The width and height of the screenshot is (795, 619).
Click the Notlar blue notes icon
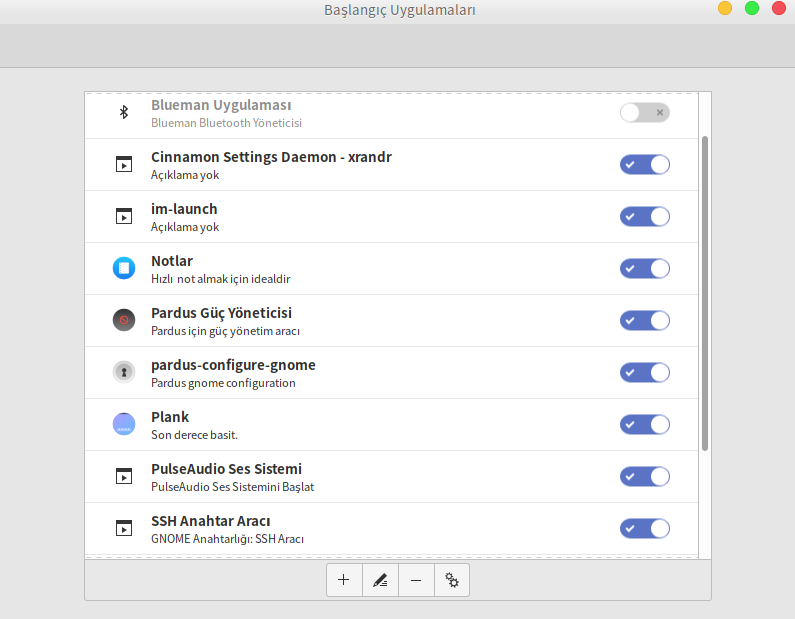(124, 268)
